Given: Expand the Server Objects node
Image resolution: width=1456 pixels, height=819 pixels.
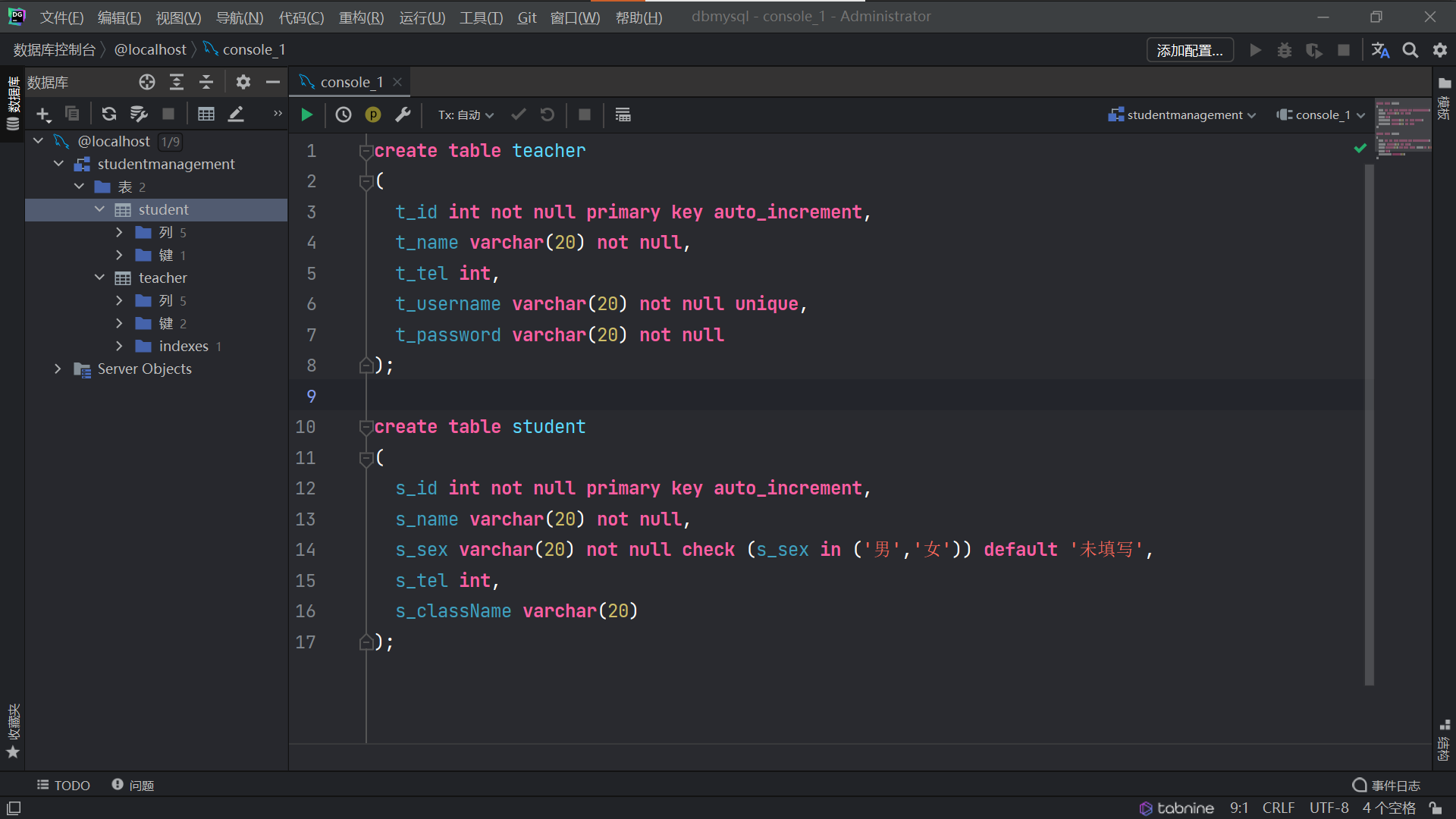Looking at the screenshot, I should (58, 369).
